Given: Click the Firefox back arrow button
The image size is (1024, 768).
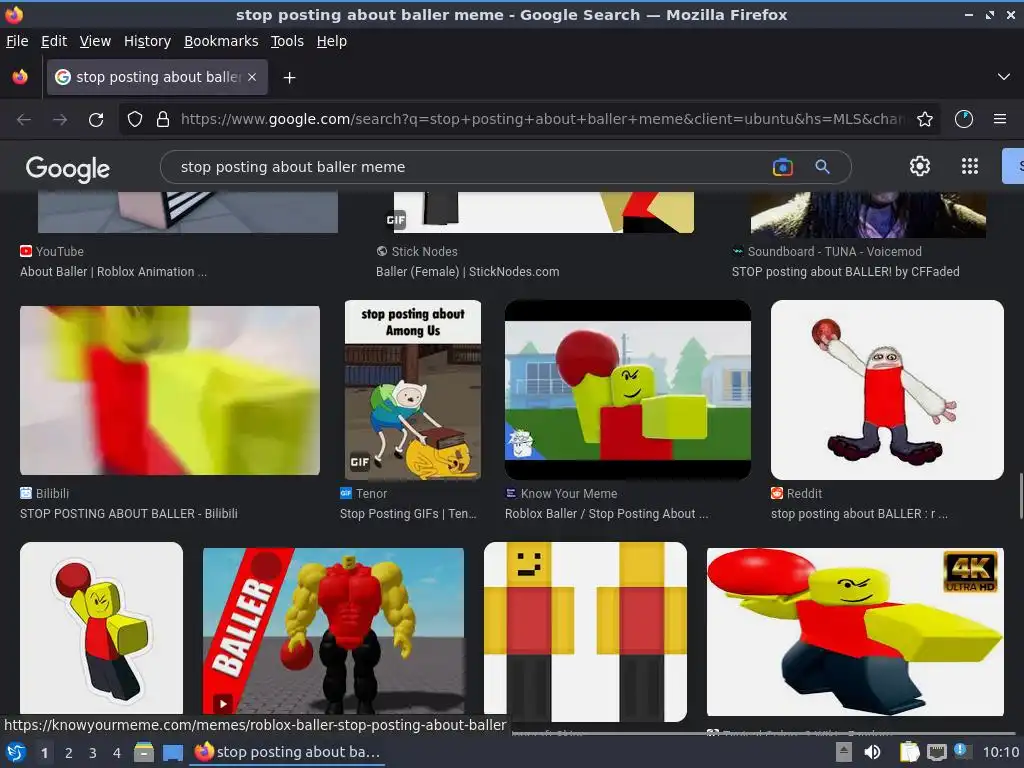Looking at the screenshot, I should click(x=24, y=120).
